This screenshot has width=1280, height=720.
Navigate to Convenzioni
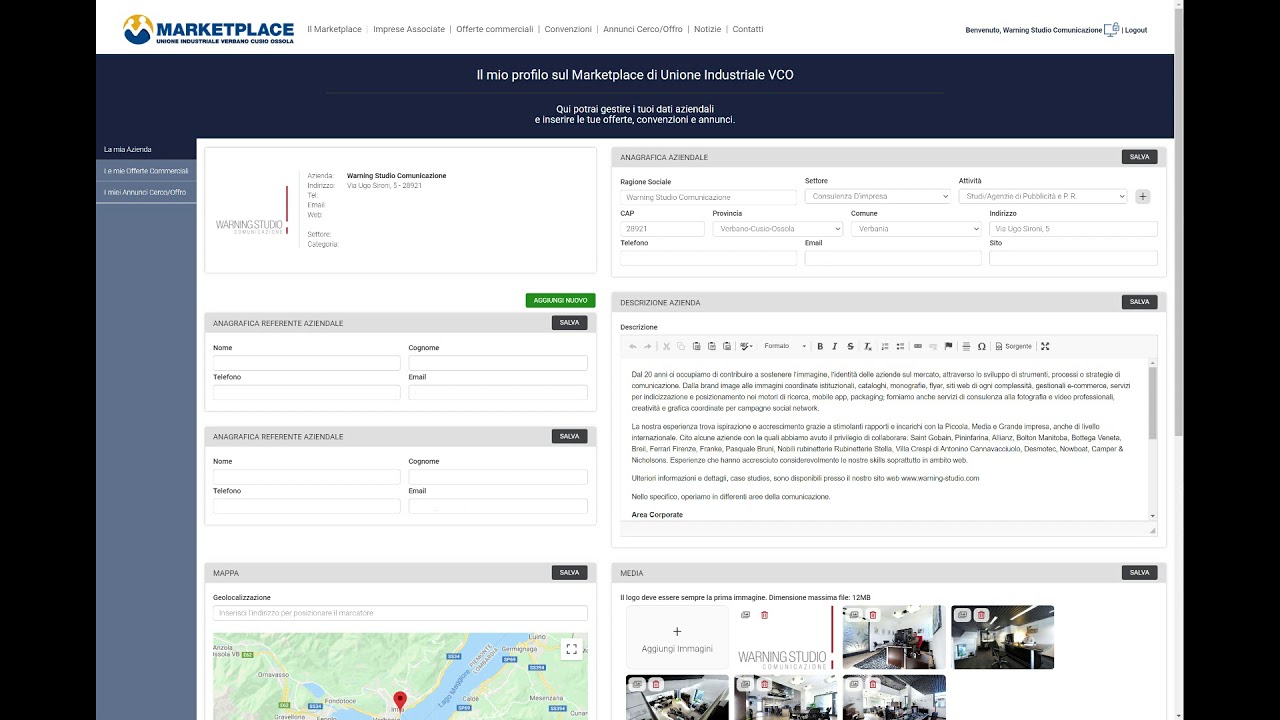point(568,30)
